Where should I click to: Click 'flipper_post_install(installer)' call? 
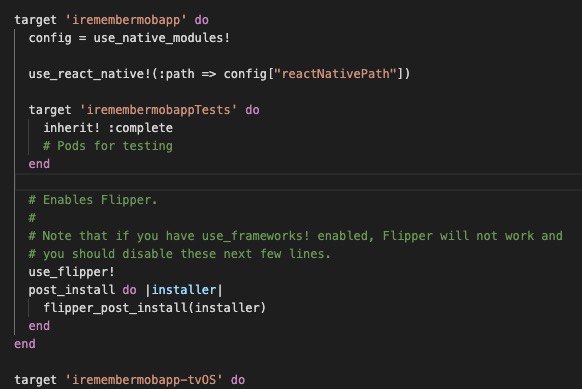pos(154,308)
